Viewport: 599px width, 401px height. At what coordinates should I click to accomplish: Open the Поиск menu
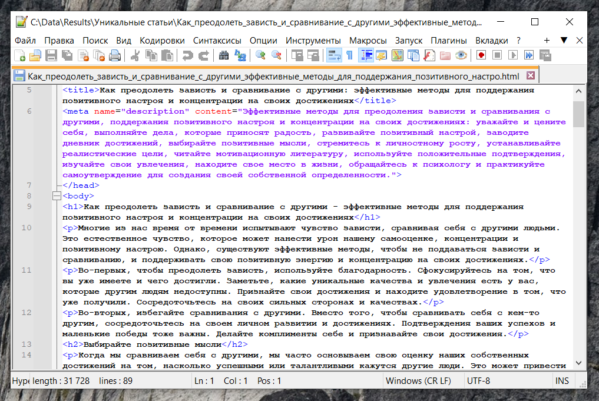[x=95, y=40]
